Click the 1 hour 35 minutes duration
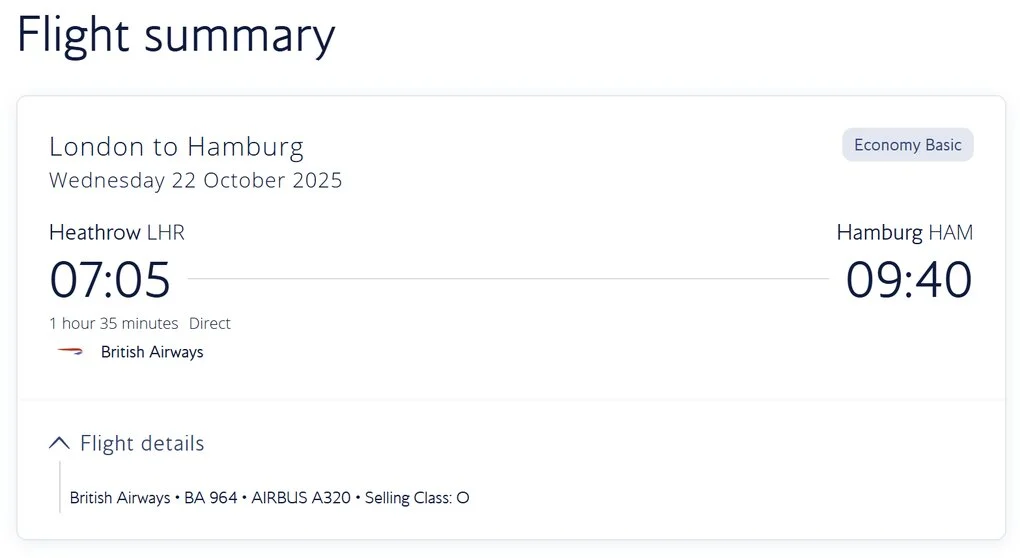1024x558 pixels. (114, 323)
